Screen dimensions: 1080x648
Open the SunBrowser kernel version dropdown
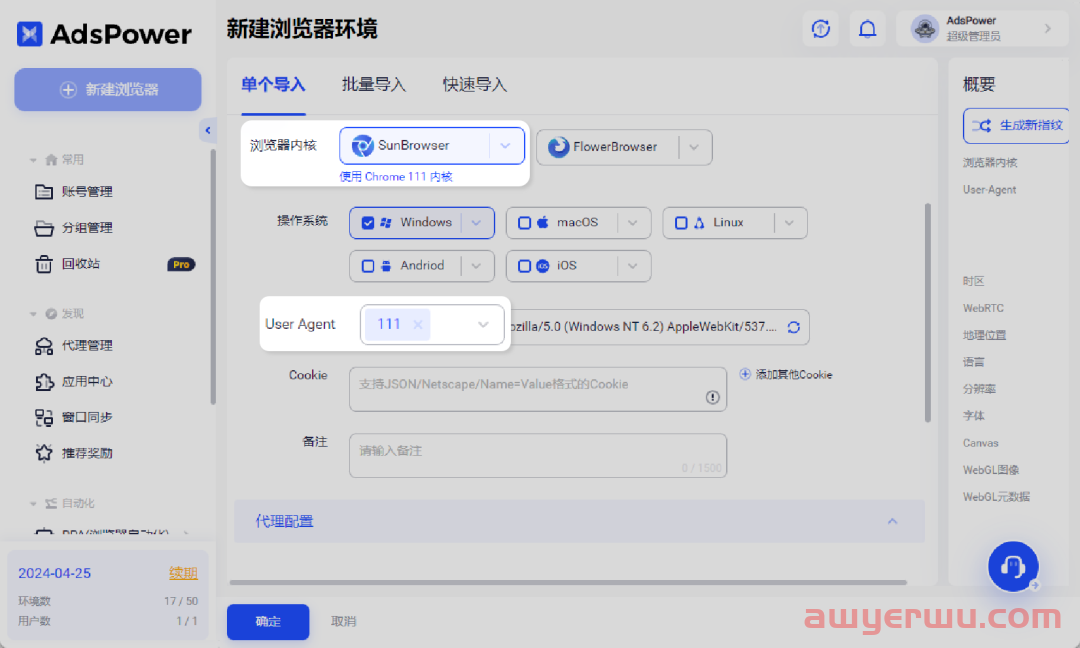tap(505, 145)
